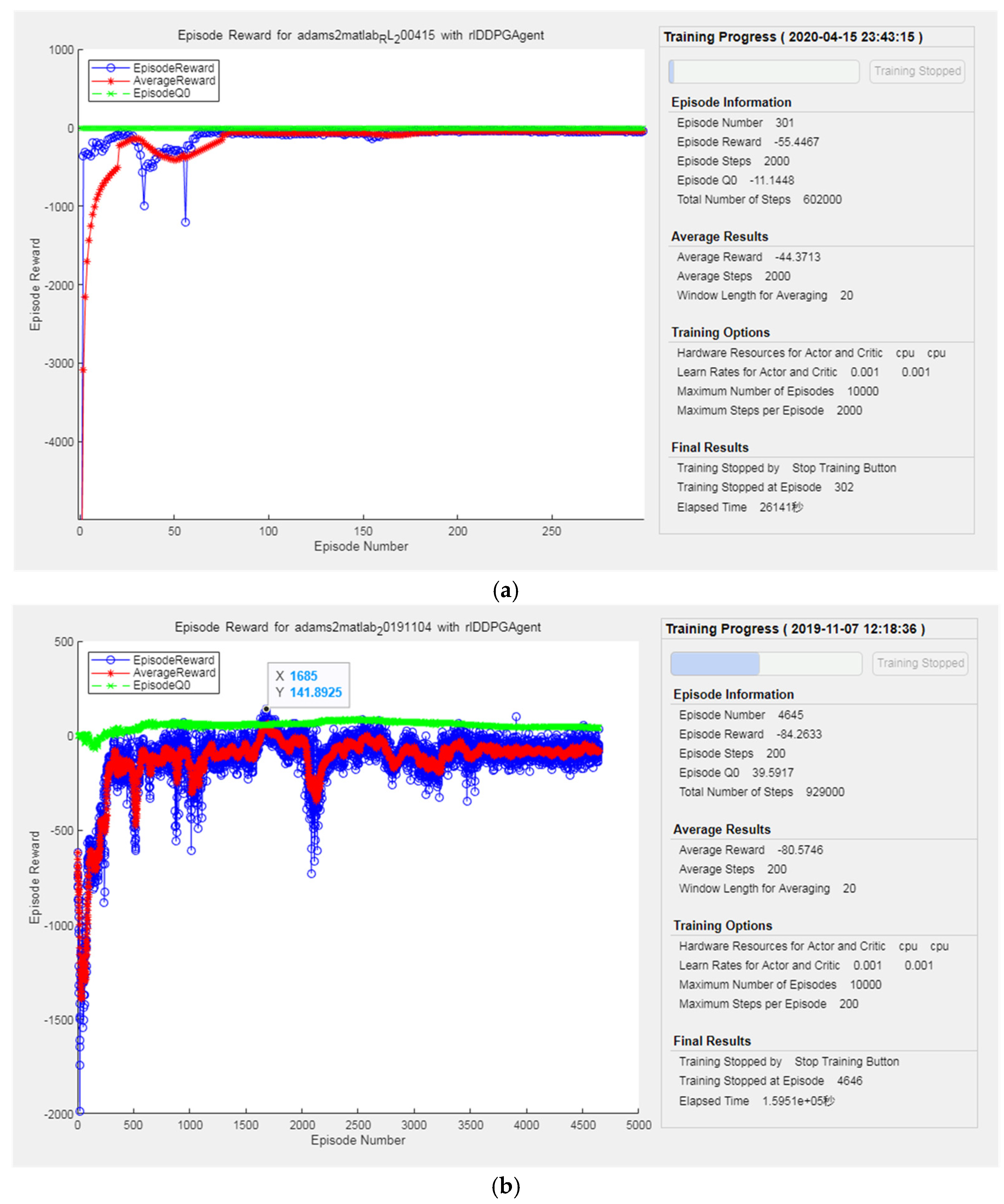This screenshot has height=1204, width=1004.
Task: Click the black data tip marker on the peak
Action: pos(266,709)
